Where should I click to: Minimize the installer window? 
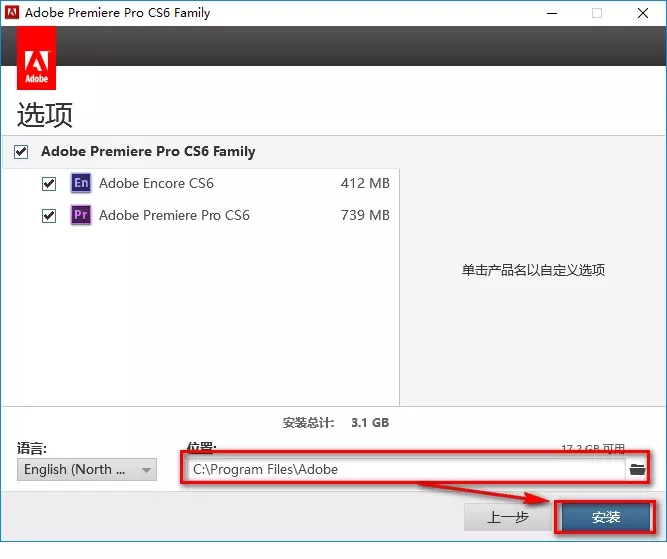pos(550,13)
